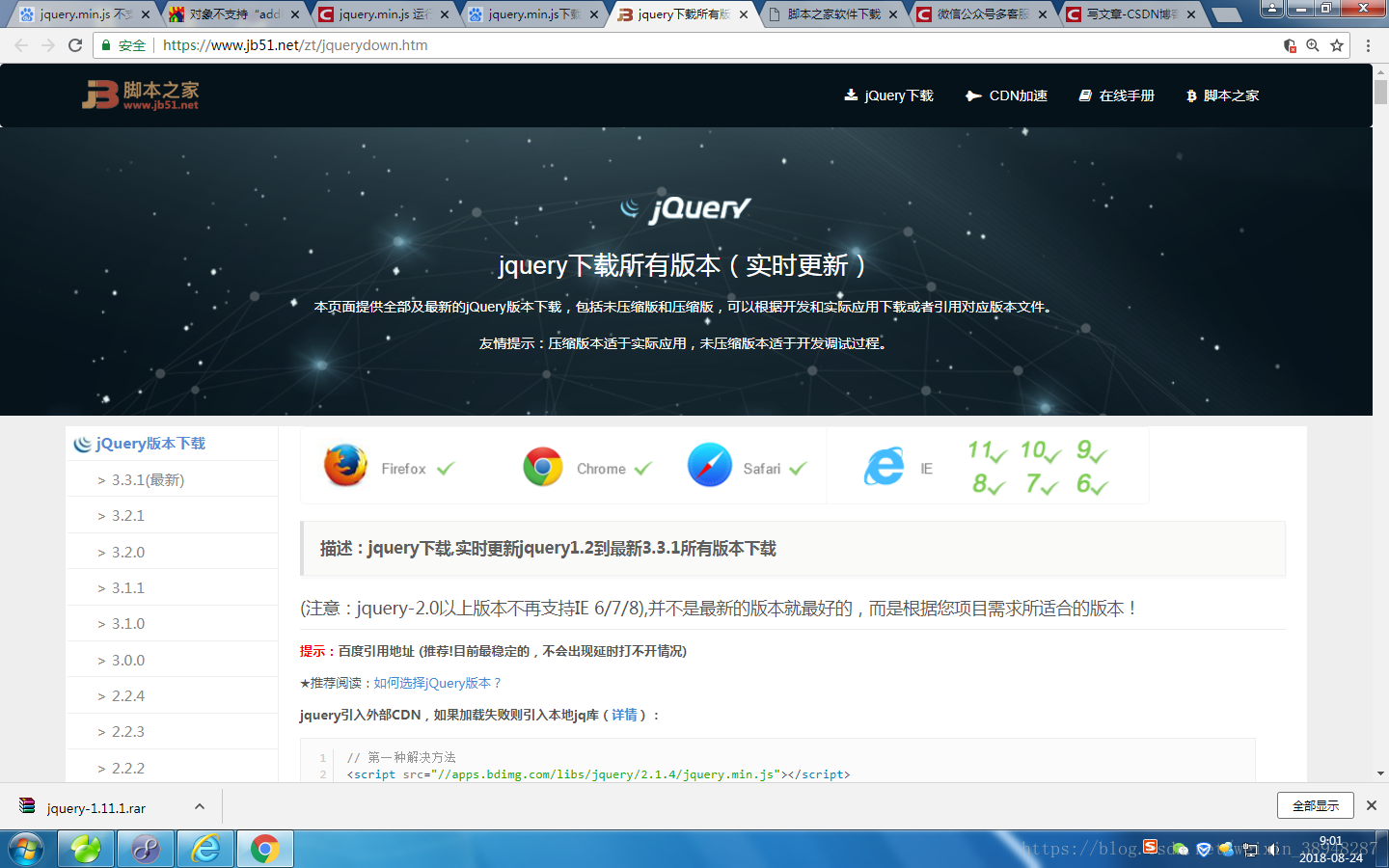Switch to the 微信公众号多客服 tab
1389x868 pixels.
980,14
